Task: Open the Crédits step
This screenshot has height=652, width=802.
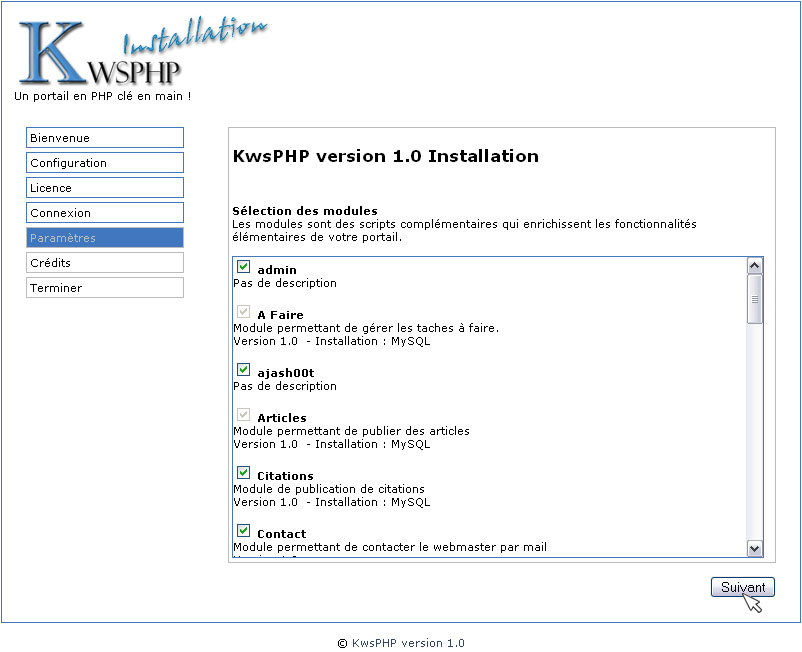Action: [105, 263]
